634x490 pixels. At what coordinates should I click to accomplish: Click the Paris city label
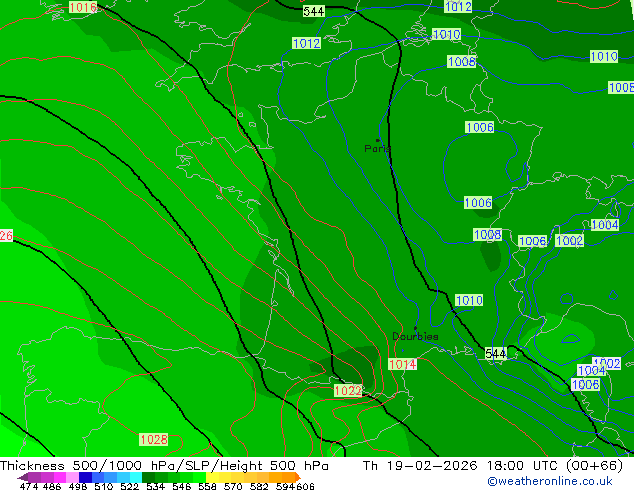pos(377,148)
